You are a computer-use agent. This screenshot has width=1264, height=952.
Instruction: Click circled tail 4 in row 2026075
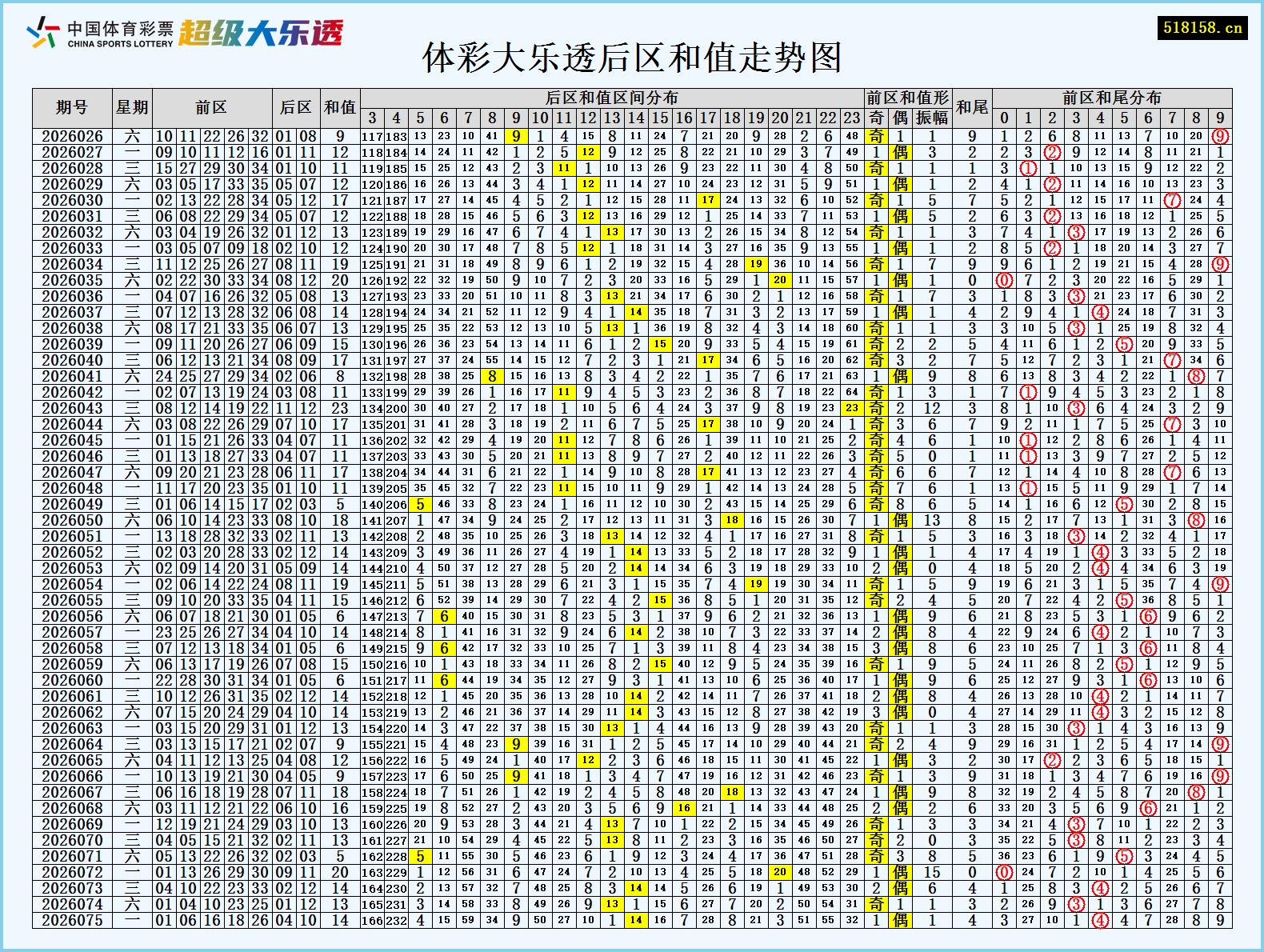click(x=1100, y=920)
